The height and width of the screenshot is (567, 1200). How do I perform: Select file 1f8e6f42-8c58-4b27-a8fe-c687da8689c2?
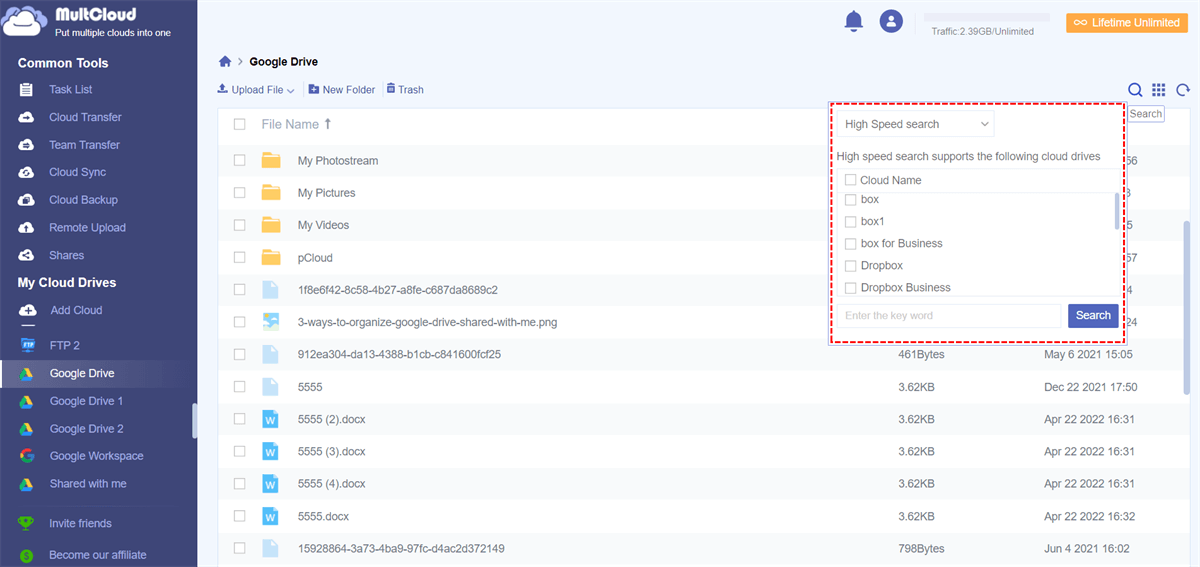[x=398, y=290]
